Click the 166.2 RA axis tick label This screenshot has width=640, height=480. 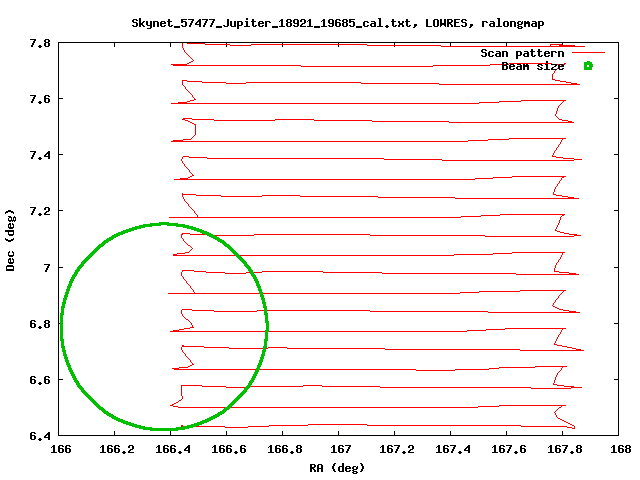point(117,449)
